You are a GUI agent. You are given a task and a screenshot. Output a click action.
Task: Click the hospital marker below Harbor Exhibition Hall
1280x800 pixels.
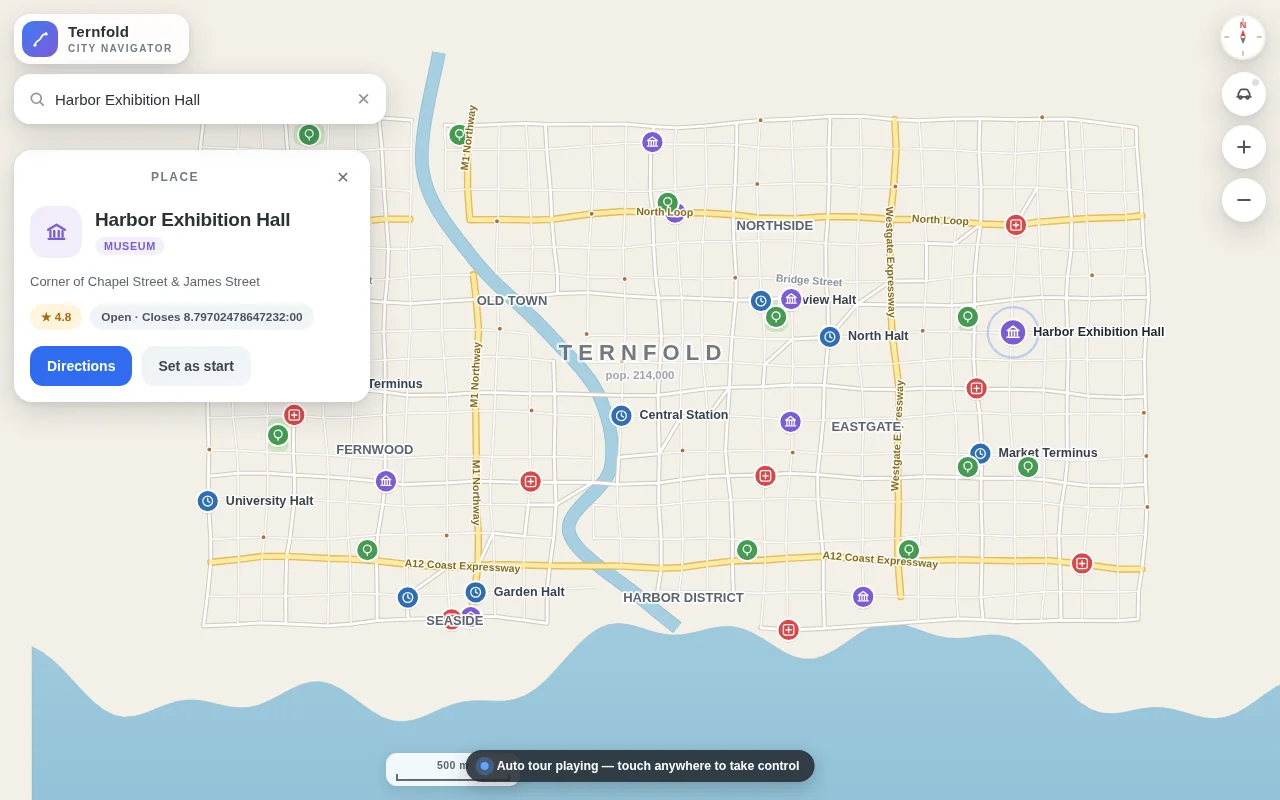pos(977,388)
